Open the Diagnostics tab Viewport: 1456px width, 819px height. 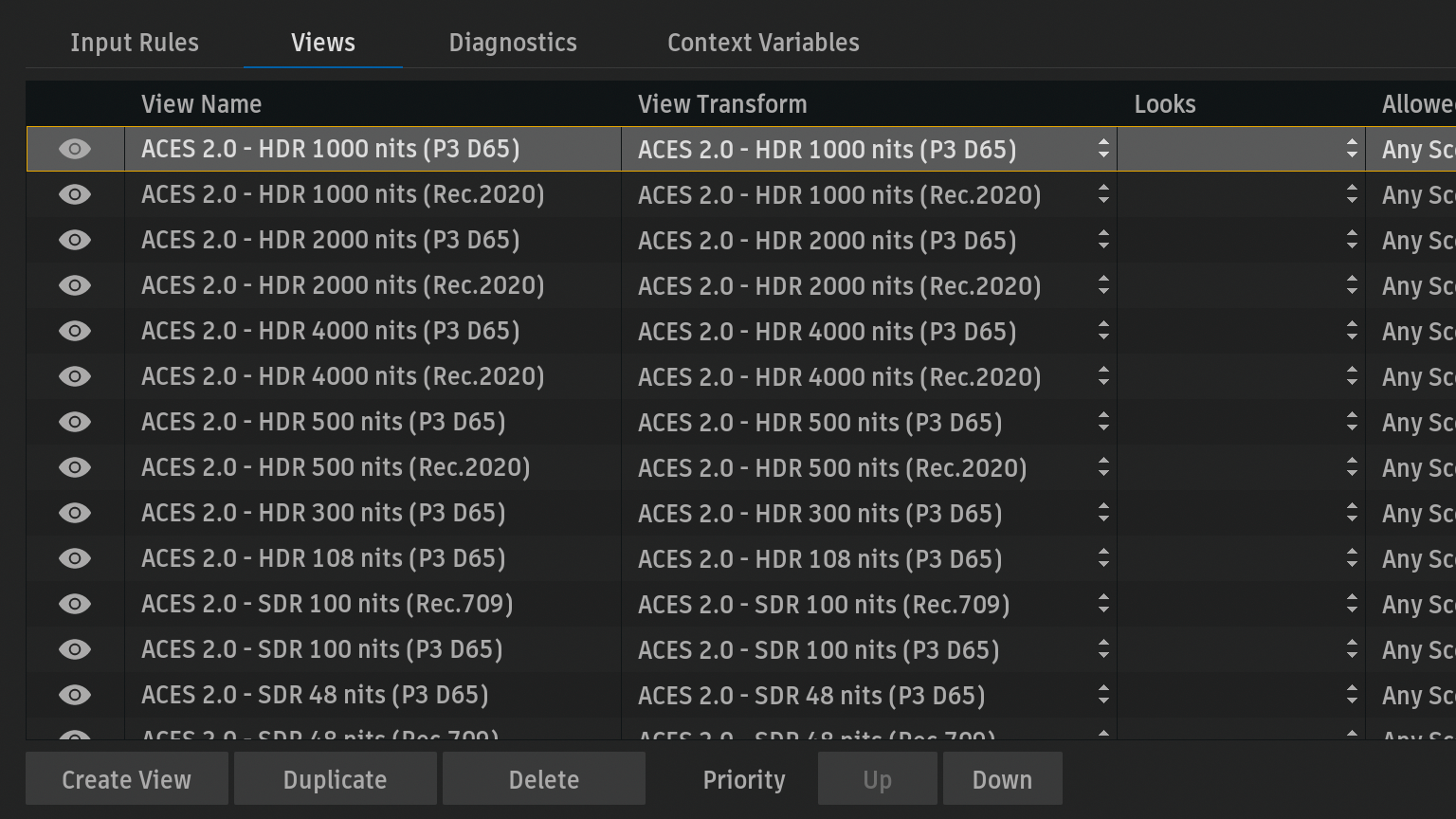513,43
